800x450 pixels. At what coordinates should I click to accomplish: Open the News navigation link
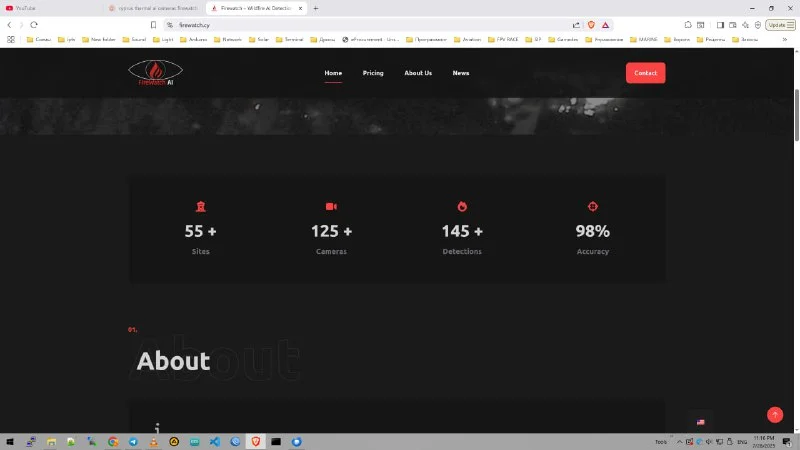click(460, 73)
